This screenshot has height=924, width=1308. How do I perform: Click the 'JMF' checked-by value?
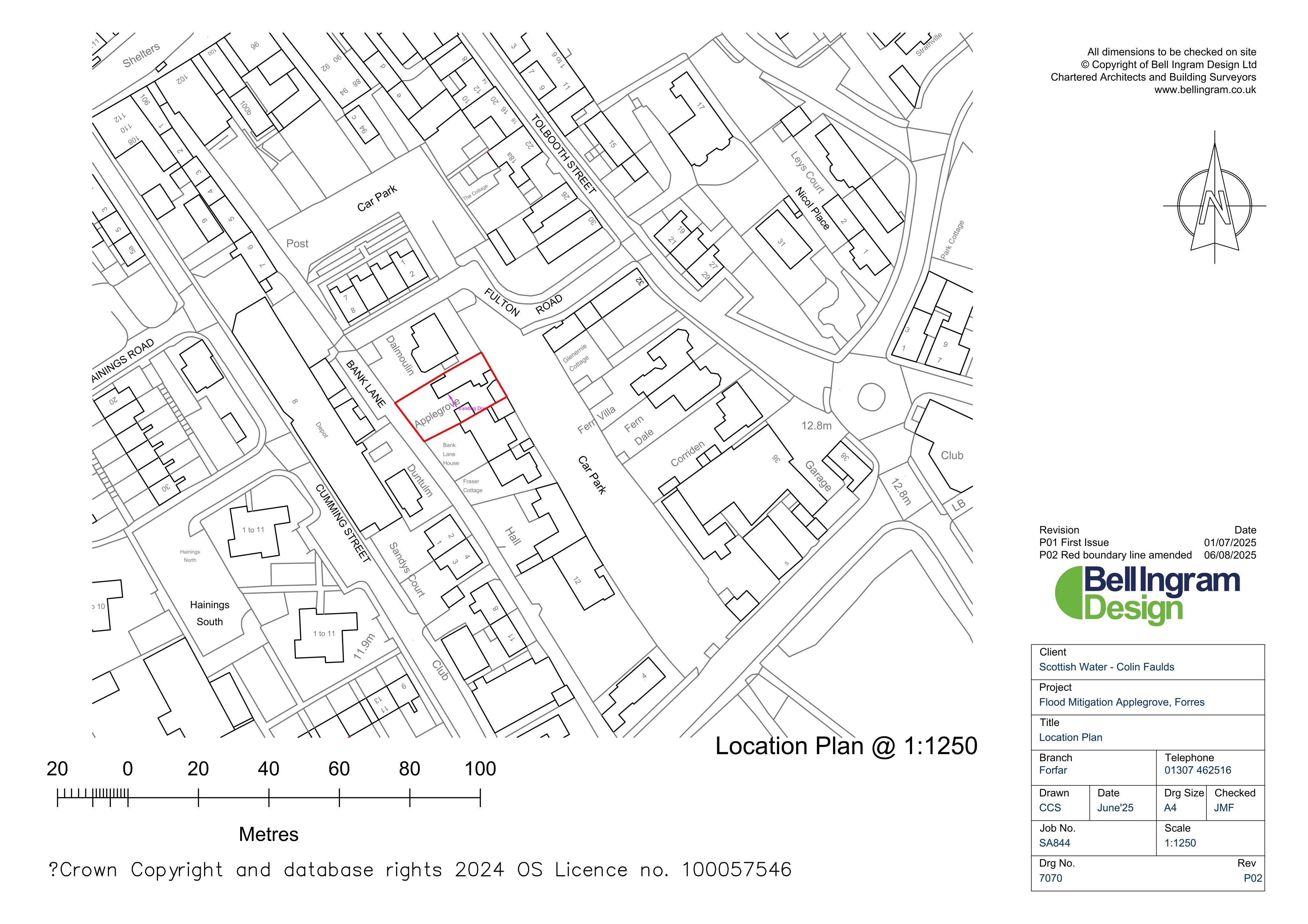pos(1224,808)
